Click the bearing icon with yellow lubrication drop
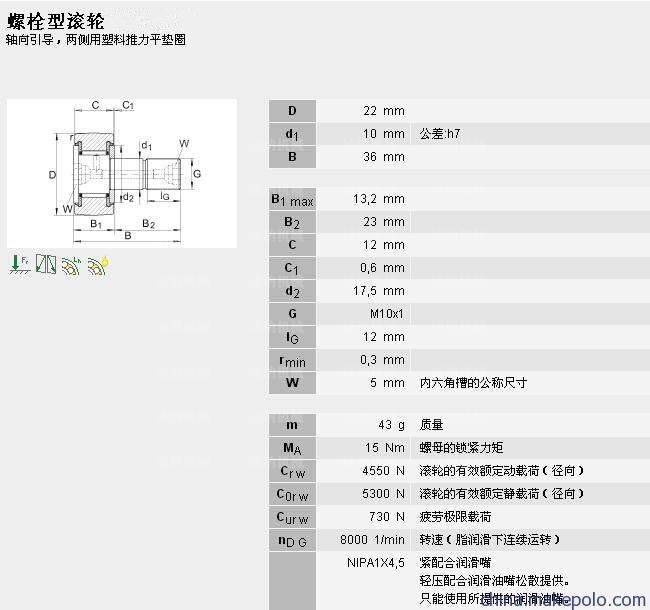This screenshot has height=610, width=650. coord(98,265)
